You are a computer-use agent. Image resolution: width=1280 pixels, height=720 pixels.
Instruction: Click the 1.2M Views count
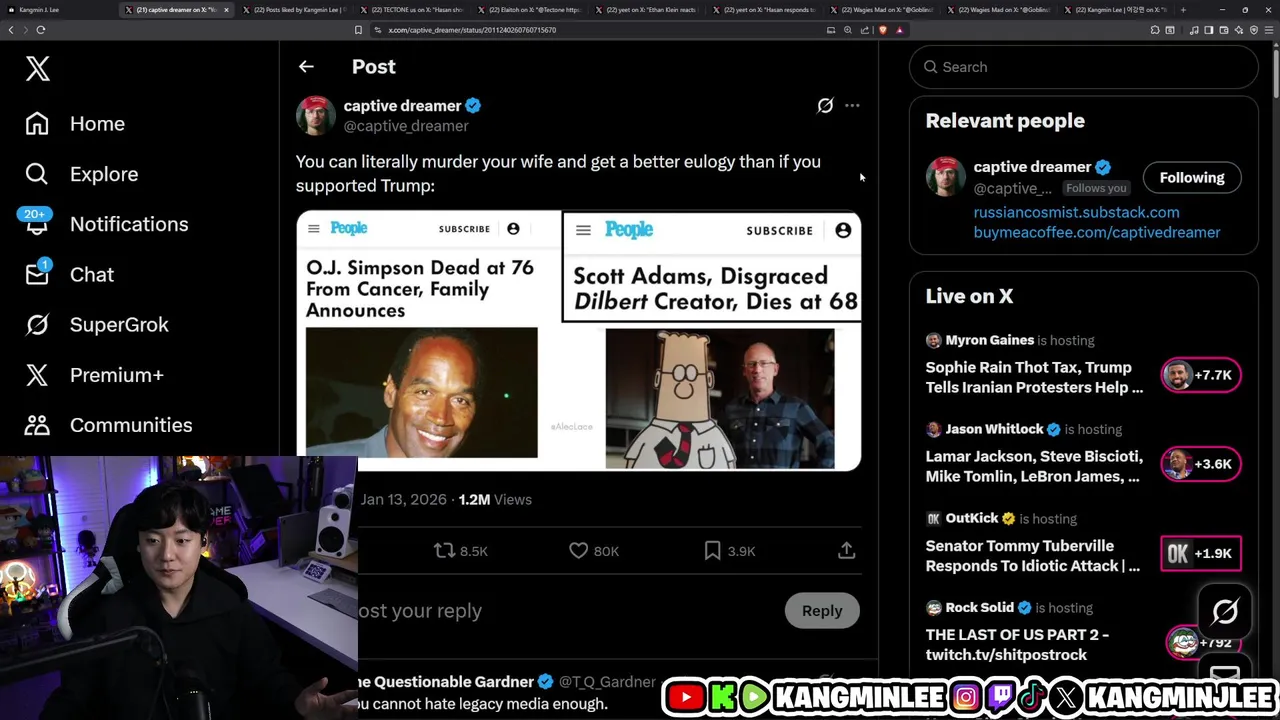coord(495,499)
